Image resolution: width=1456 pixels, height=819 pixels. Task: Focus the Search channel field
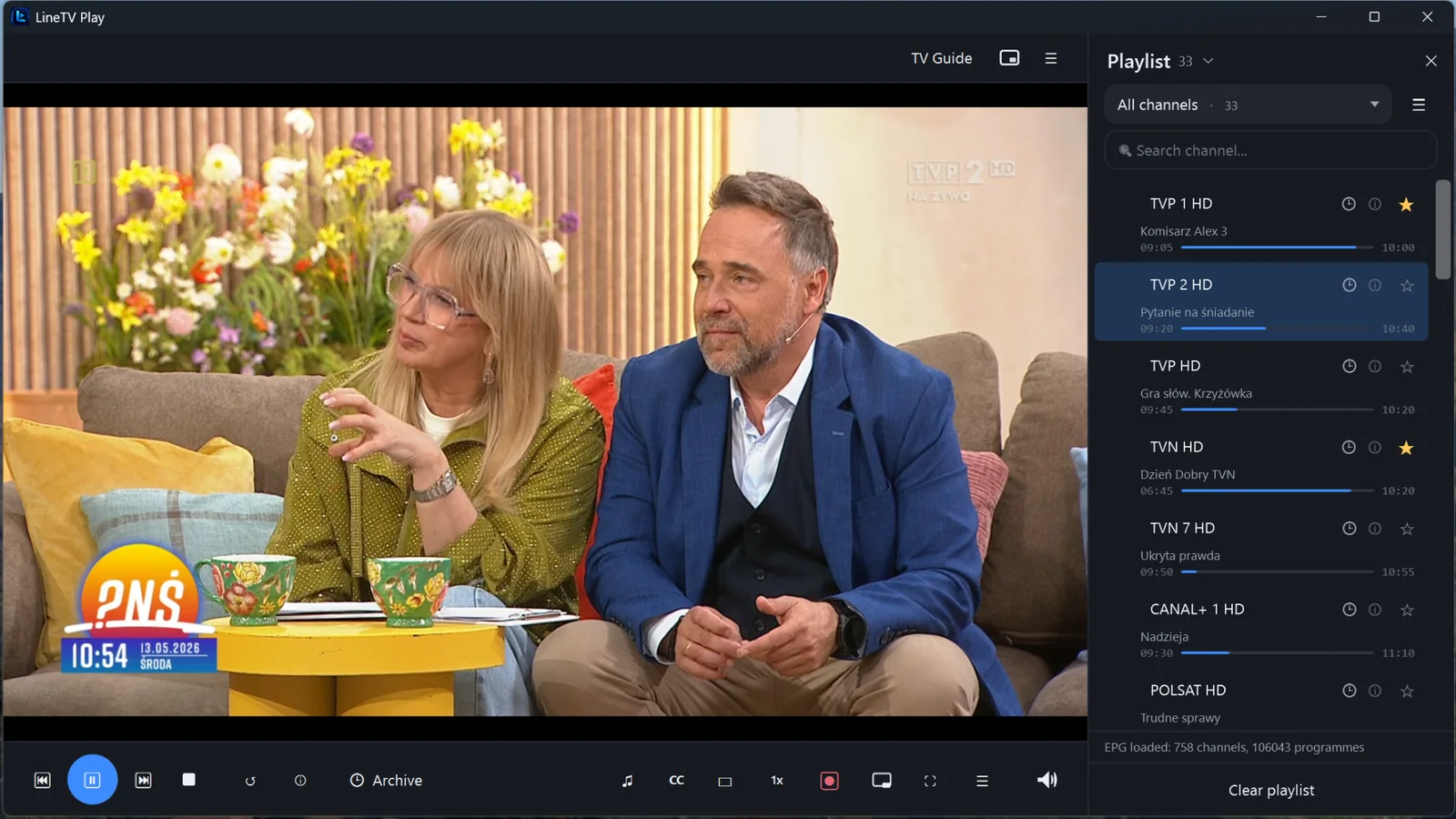tap(1270, 150)
